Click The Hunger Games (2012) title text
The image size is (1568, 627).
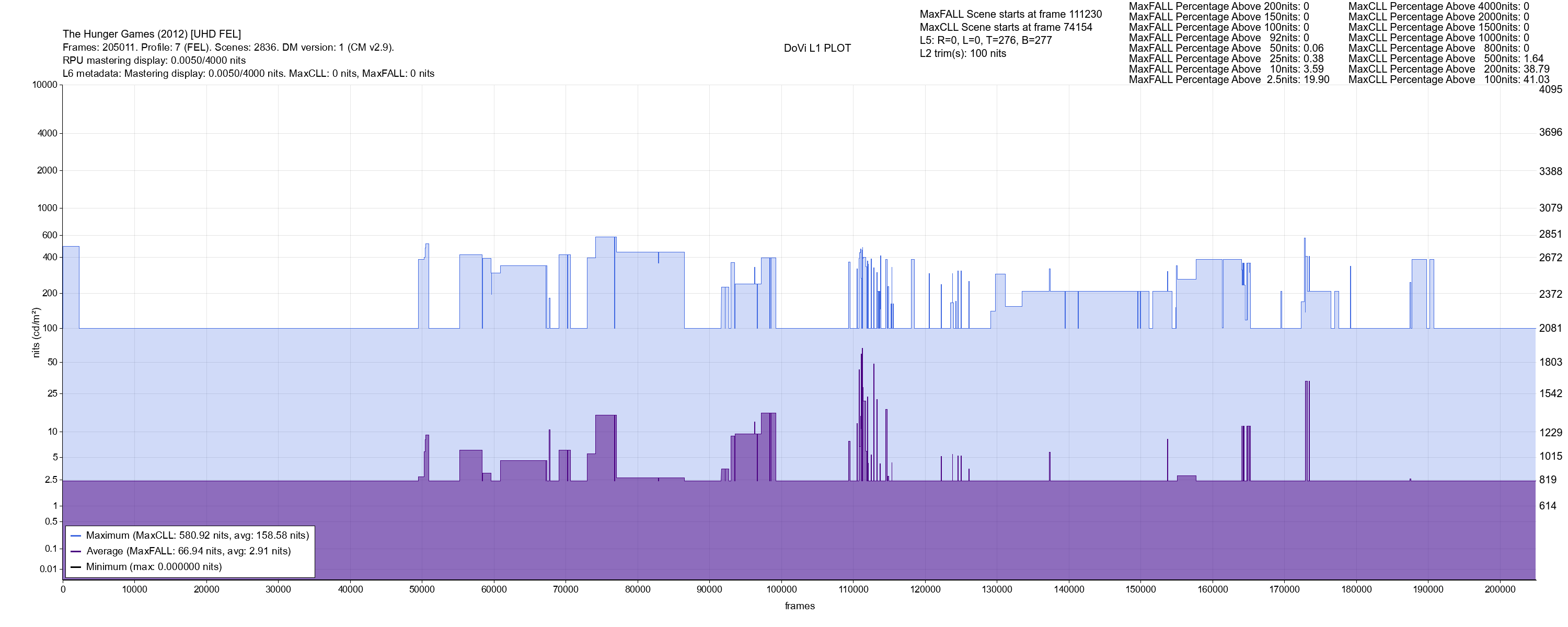coord(152,34)
